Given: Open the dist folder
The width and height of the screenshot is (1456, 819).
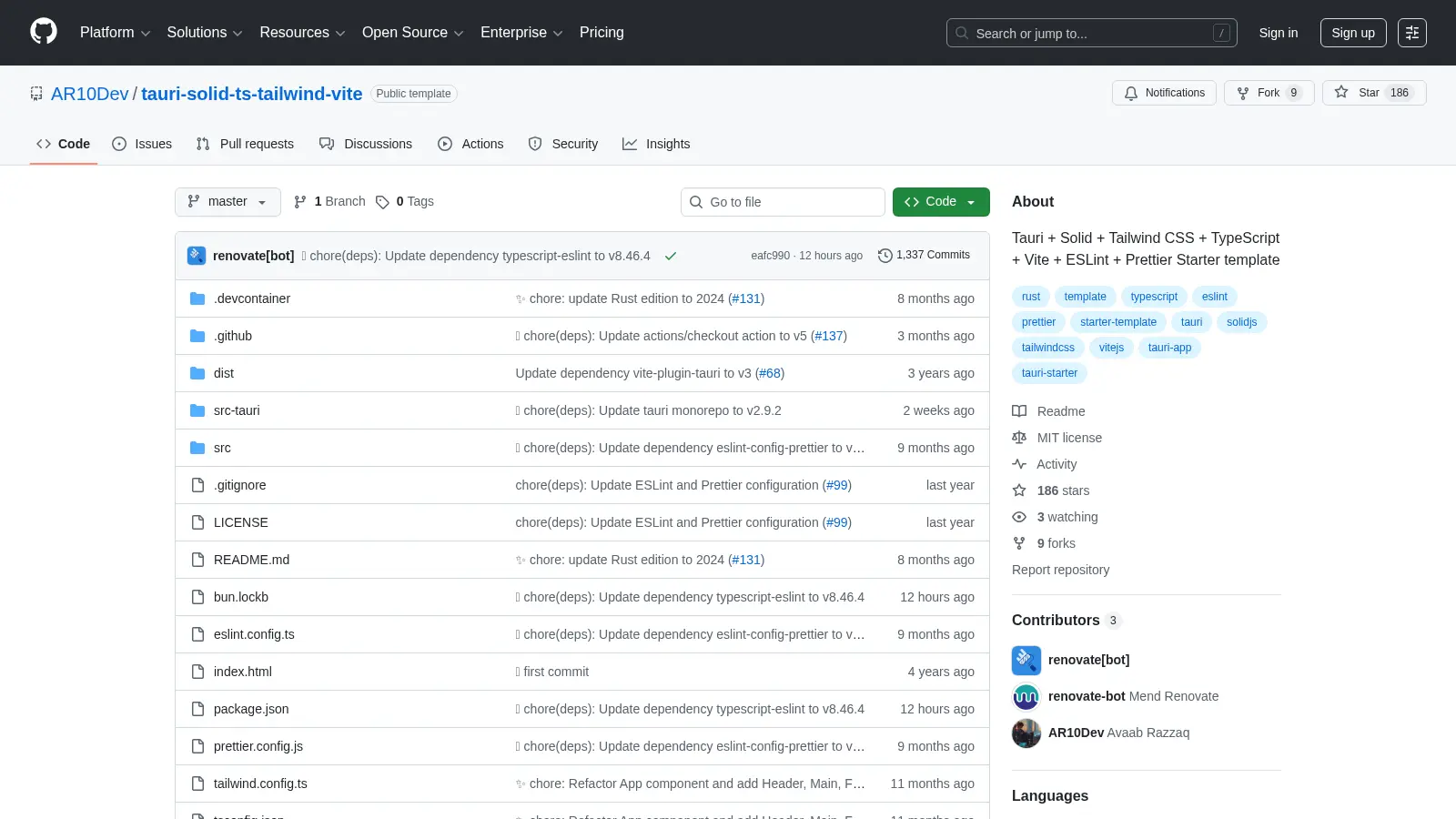Looking at the screenshot, I should click(224, 373).
